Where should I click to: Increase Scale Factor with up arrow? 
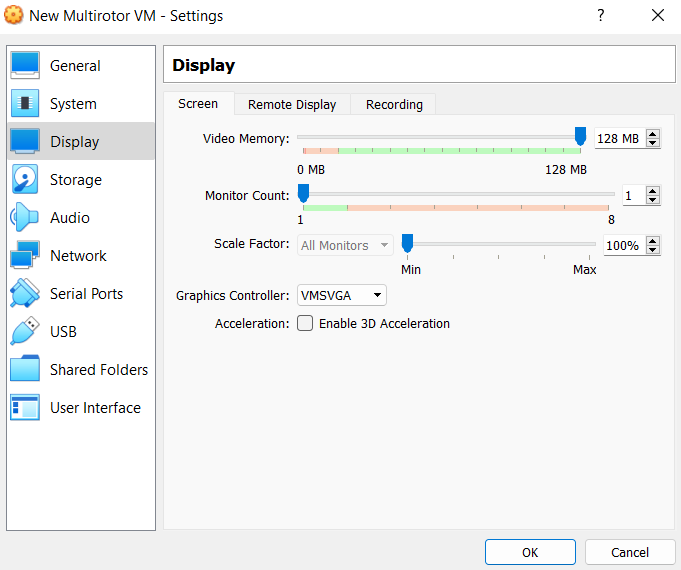652,241
